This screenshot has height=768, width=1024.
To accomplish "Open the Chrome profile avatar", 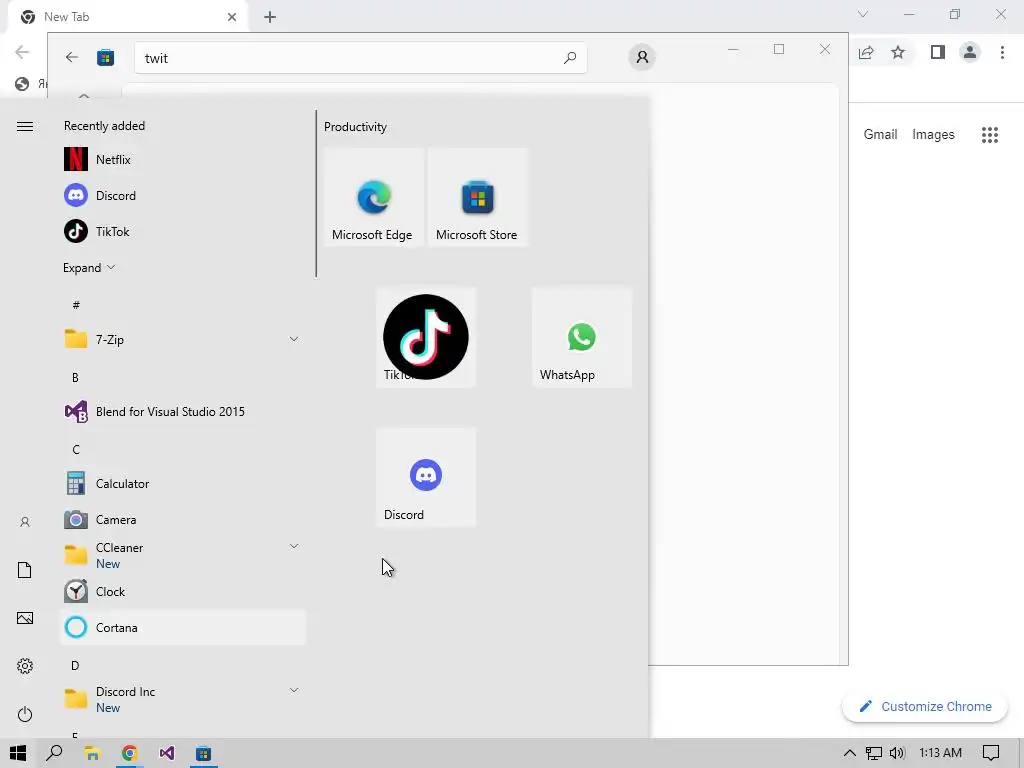I will tap(970, 52).
